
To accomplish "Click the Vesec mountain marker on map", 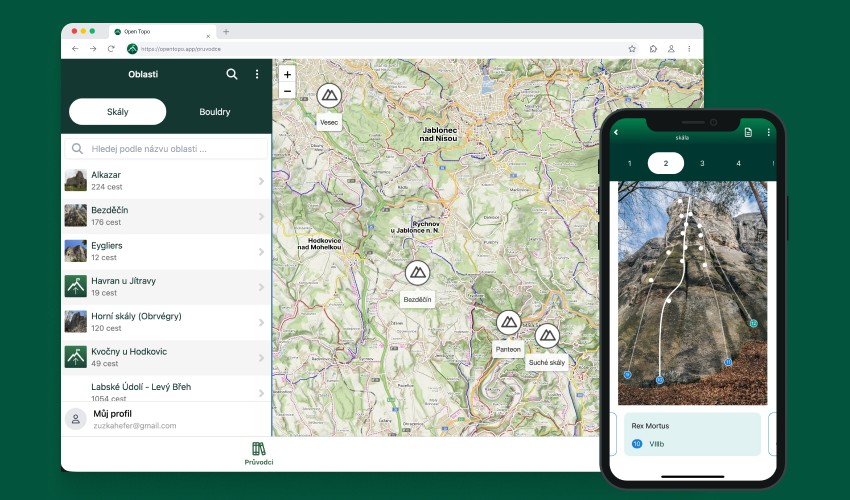I will pyautogui.click(x=328, y=96).
